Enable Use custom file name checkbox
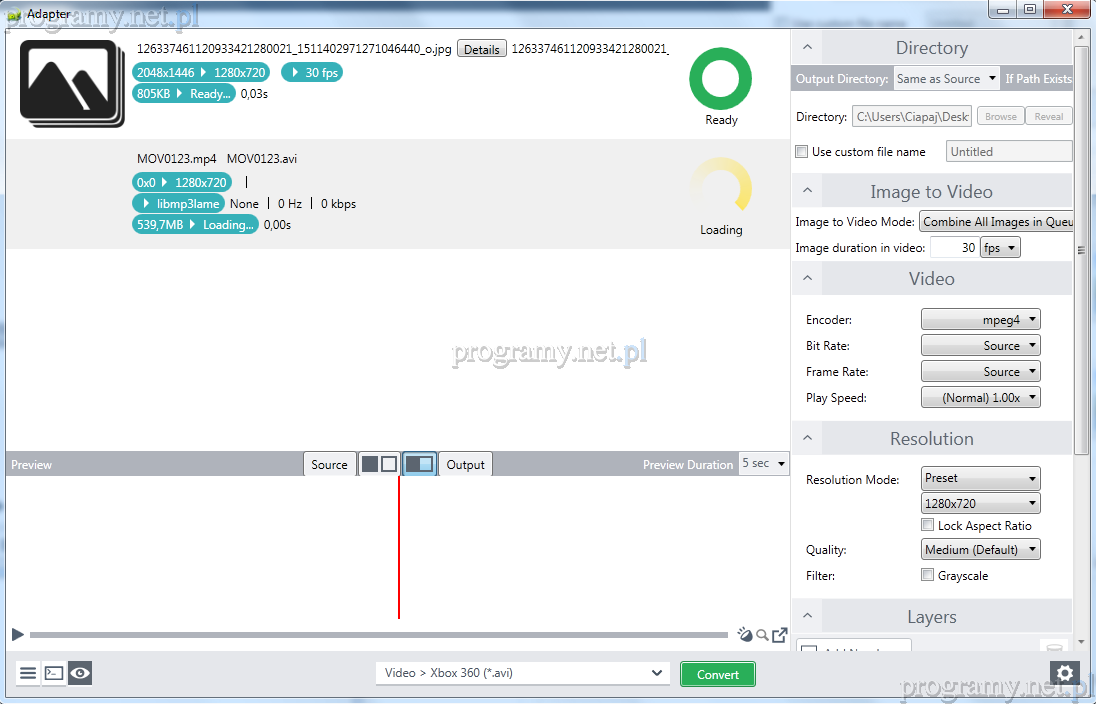 (802, 152)
